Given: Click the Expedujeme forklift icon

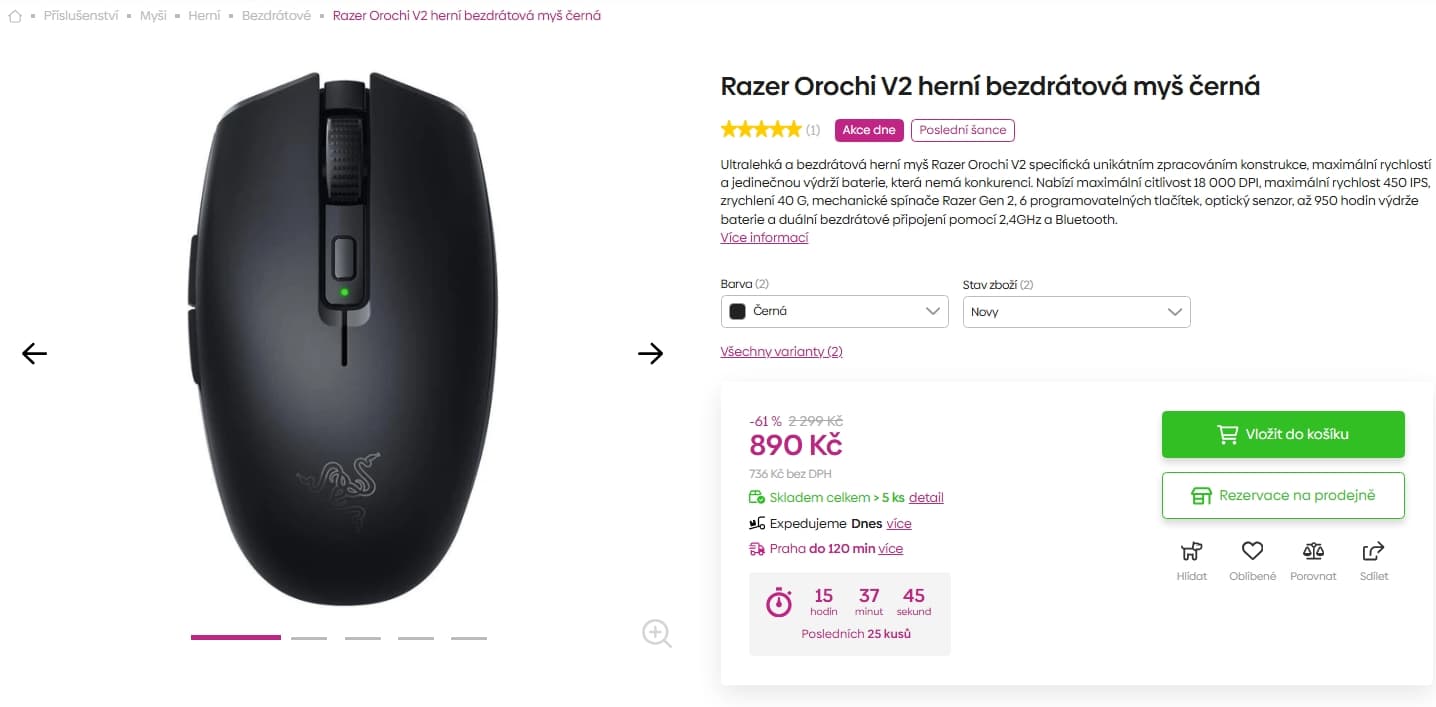Looking at the screenshot, I should 758,522.
